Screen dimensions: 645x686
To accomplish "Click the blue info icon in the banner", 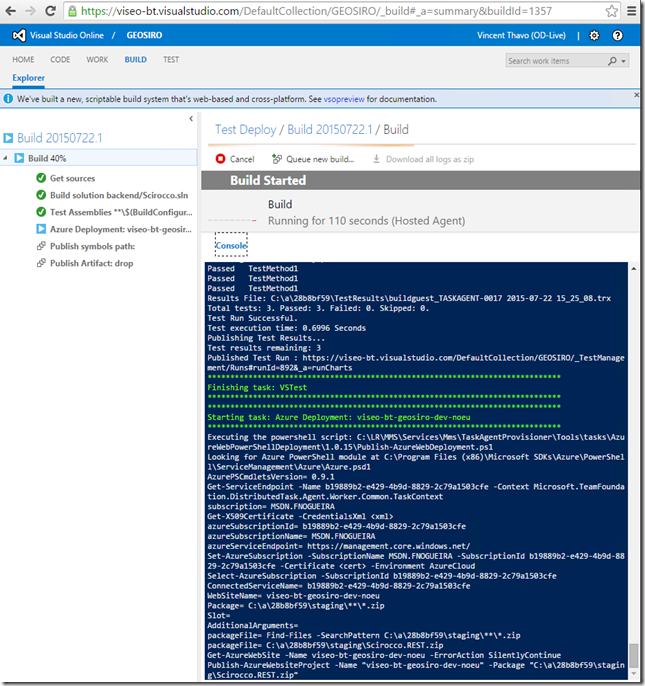I will tap(8, 99).
